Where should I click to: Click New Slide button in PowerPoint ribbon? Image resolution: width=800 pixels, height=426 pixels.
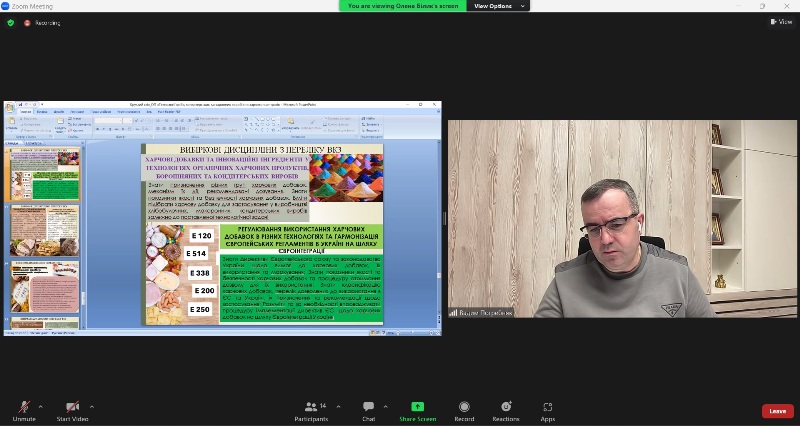point(60,124)
